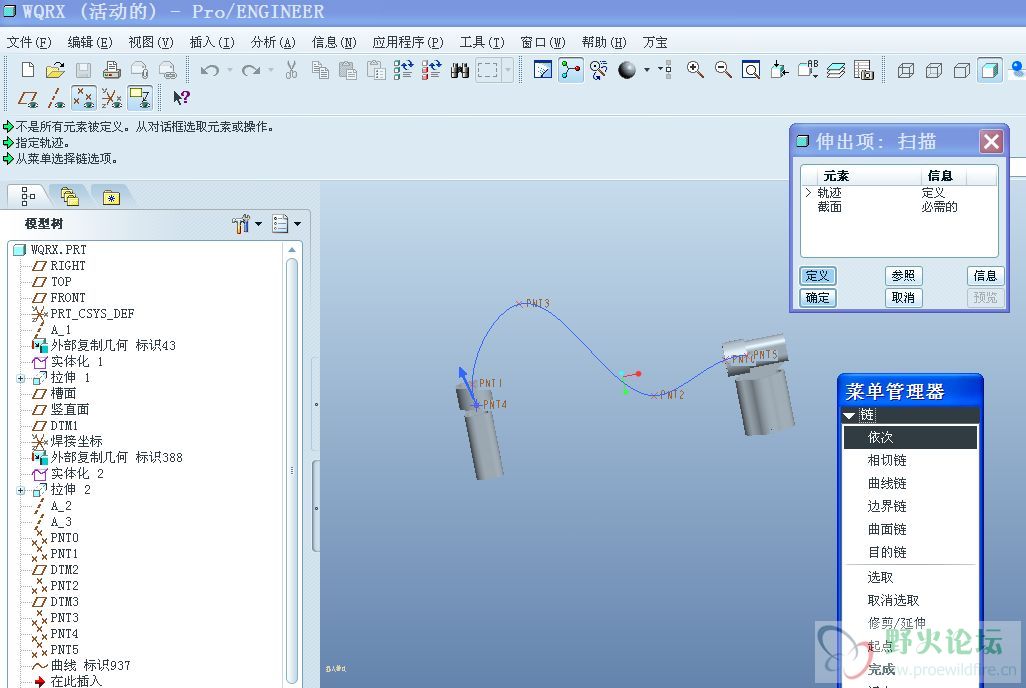This screenshot has width=1026, height=688.
Task: Open the 插入(I) menu
Action: 211,43
